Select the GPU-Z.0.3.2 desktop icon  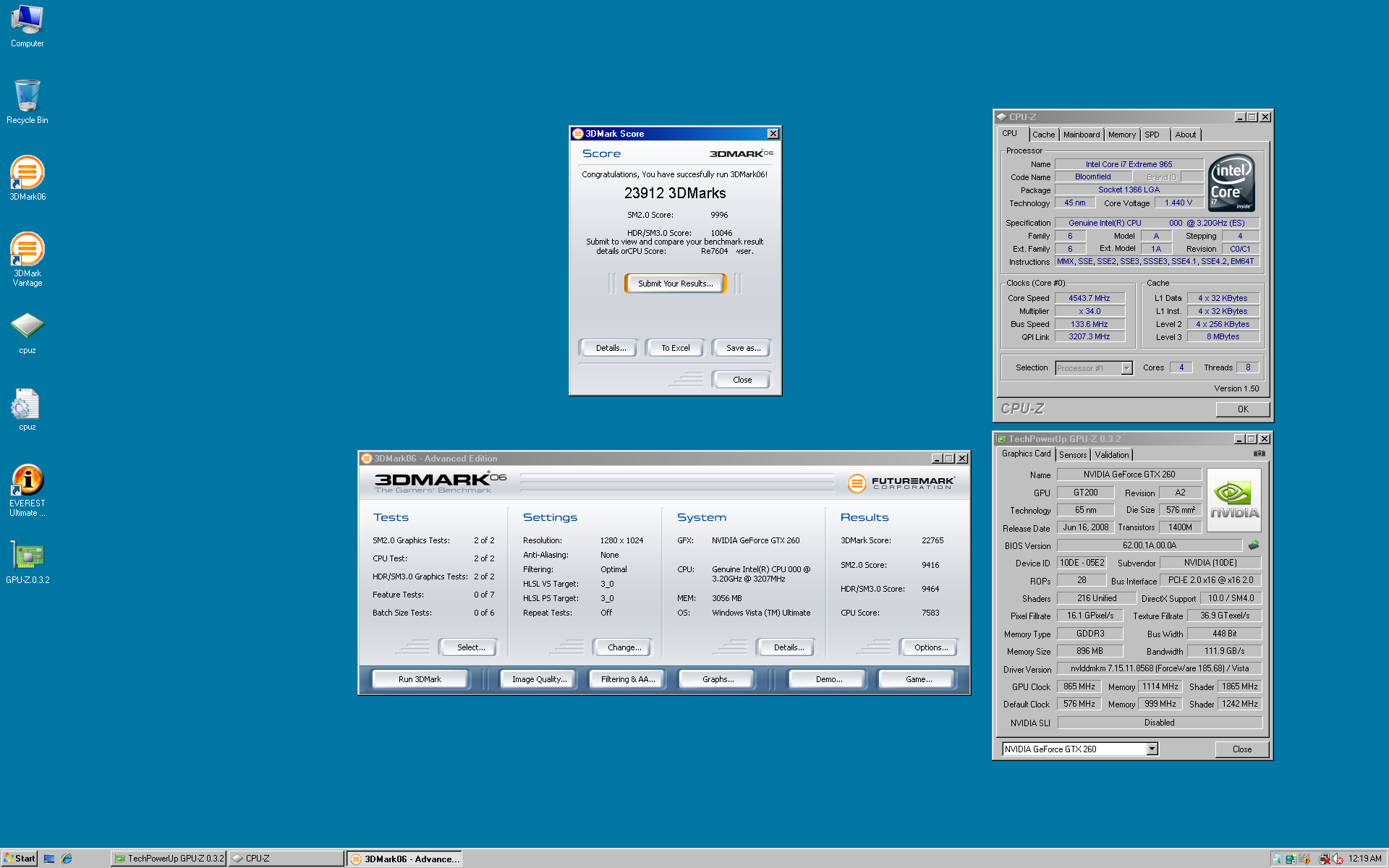pyautogui.click(x=27, y=562)
